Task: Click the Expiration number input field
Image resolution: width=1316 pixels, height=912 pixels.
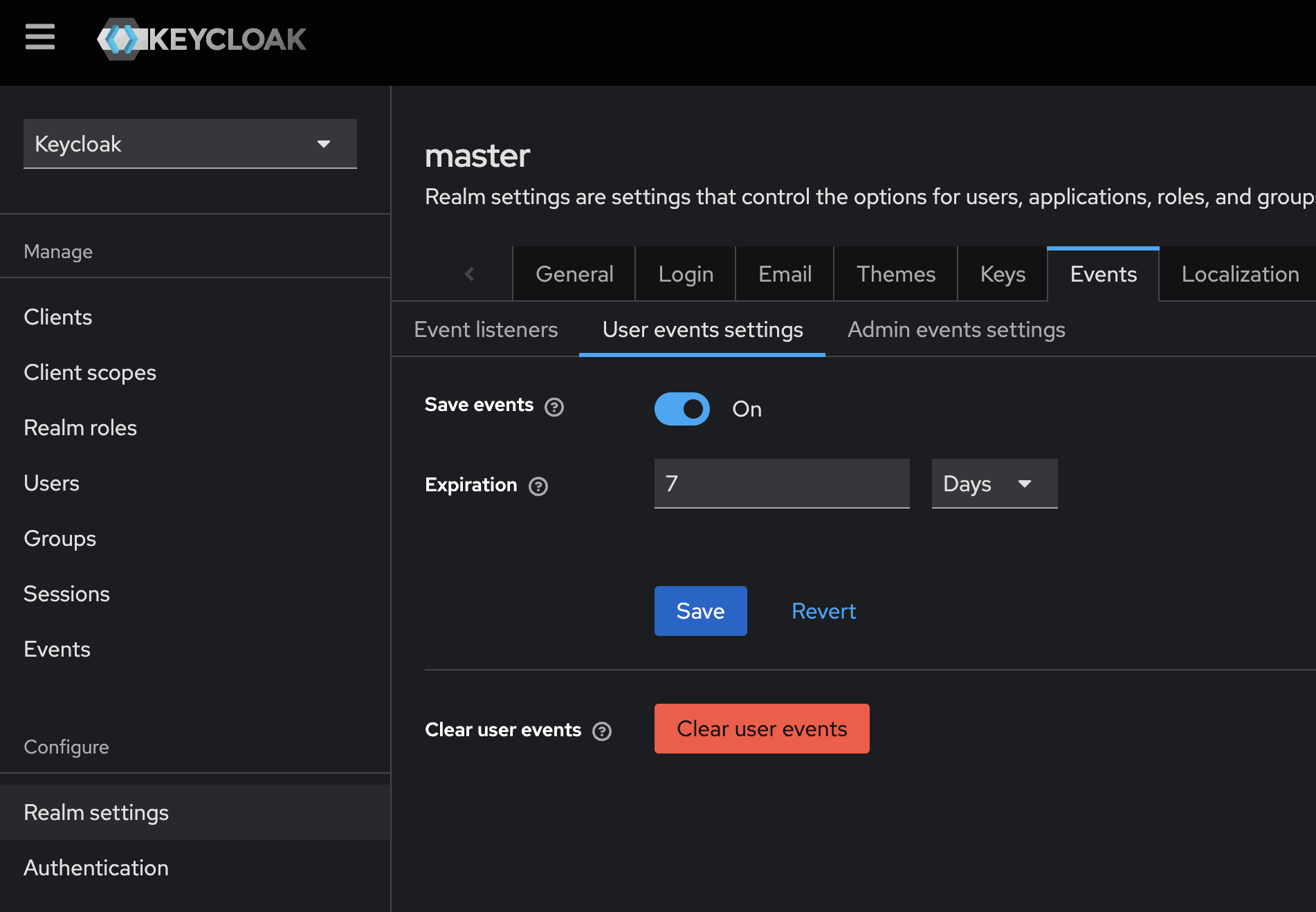Action: pyautogui.click(x=781, y=484)
